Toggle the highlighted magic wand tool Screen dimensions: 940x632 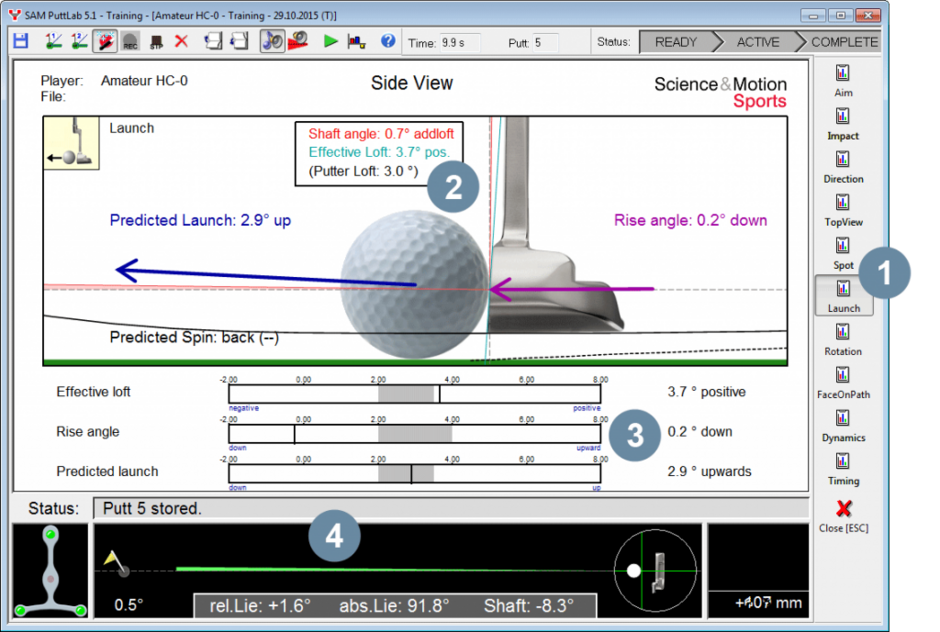click(x=105, y=41)
